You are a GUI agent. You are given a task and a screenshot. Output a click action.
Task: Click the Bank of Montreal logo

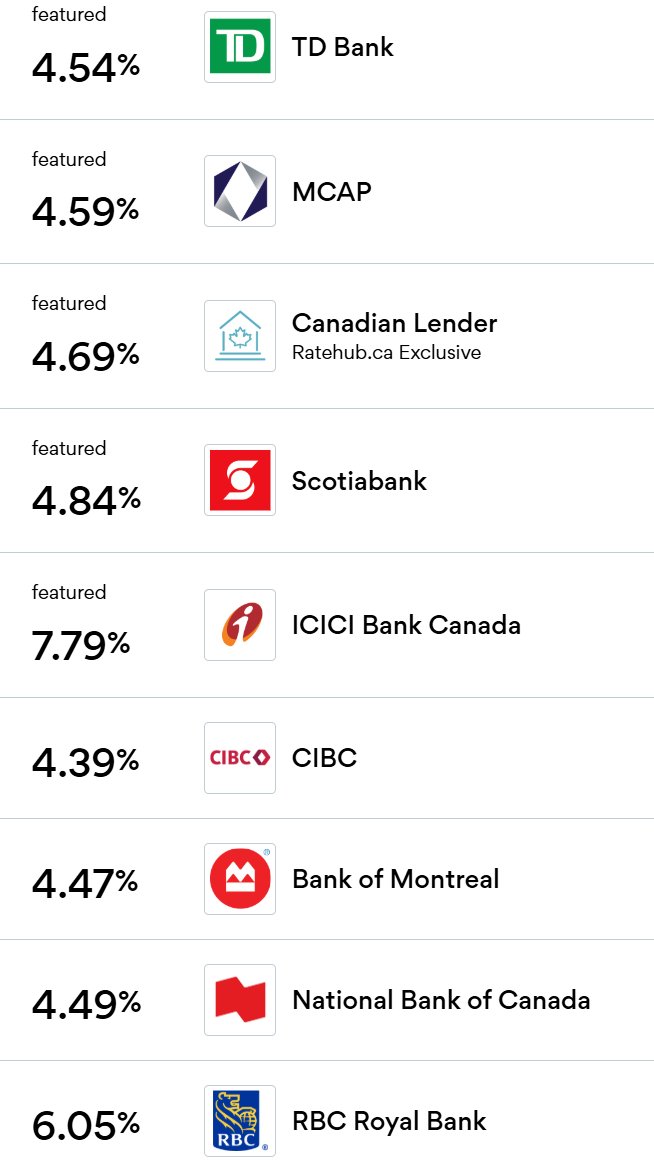(240, 879)
